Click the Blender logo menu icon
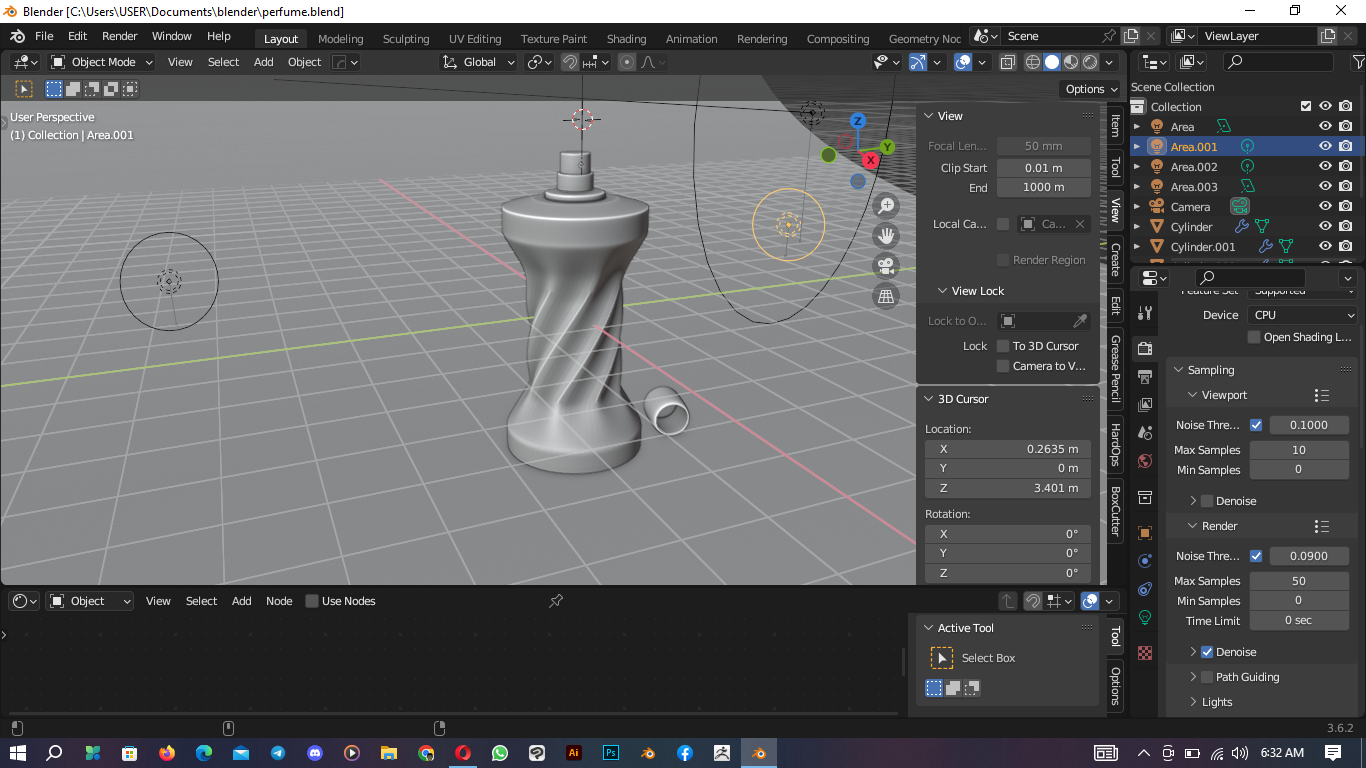 (x=18, y=36)
